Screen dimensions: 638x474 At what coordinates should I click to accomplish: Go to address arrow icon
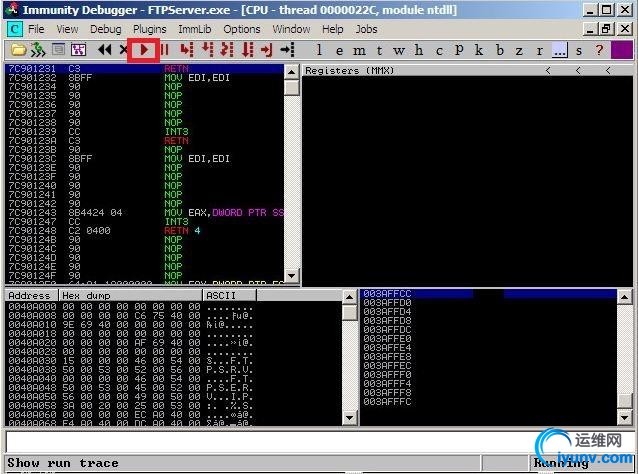click(x=288, y=50)
